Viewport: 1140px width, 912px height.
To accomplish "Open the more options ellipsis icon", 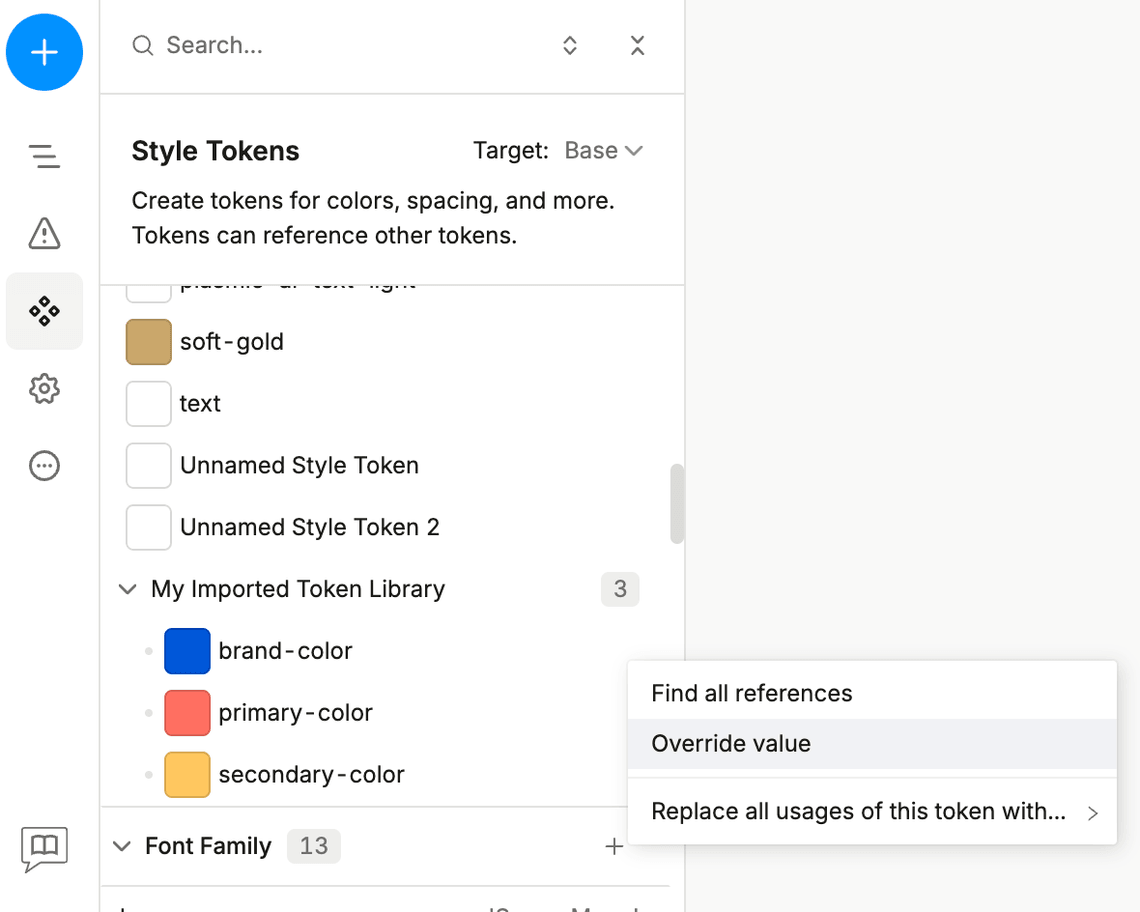I will click(44, 465).
